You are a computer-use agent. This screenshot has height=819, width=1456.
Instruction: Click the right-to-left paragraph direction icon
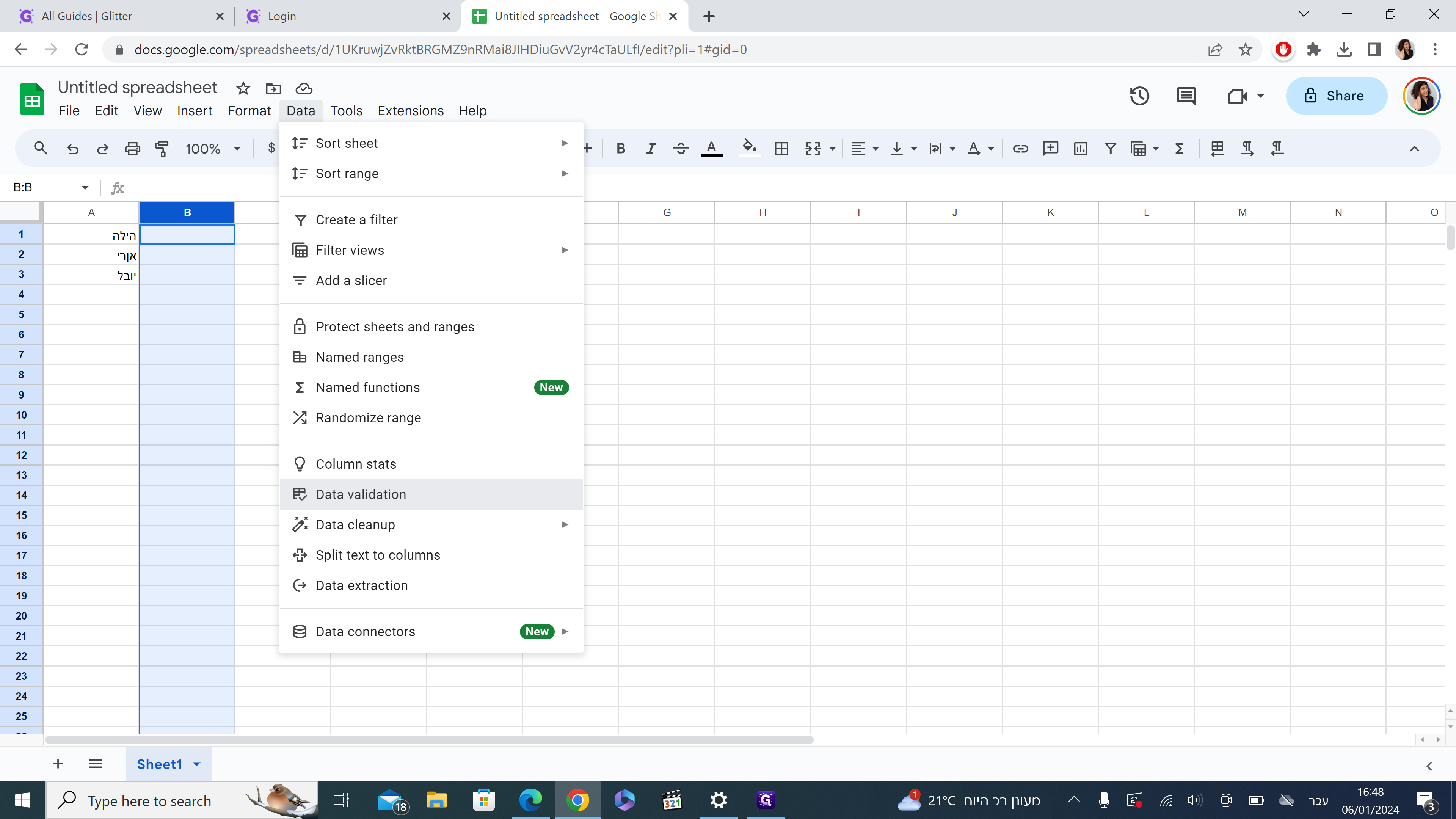(x=1277, y=149)
